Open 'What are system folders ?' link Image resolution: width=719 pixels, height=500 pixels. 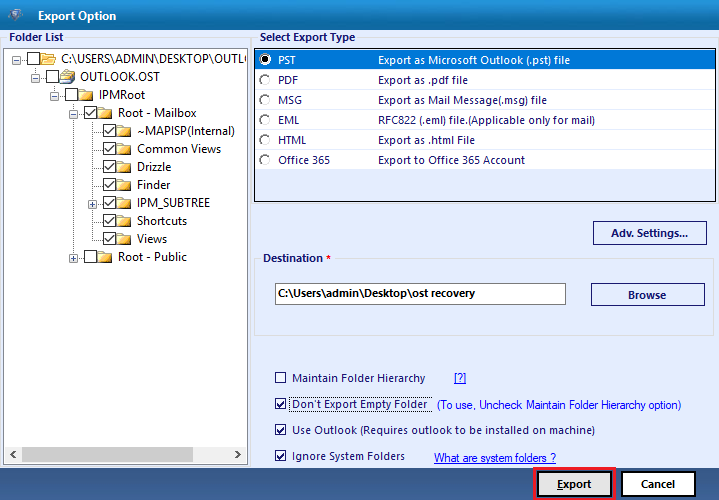click(494, 458)
